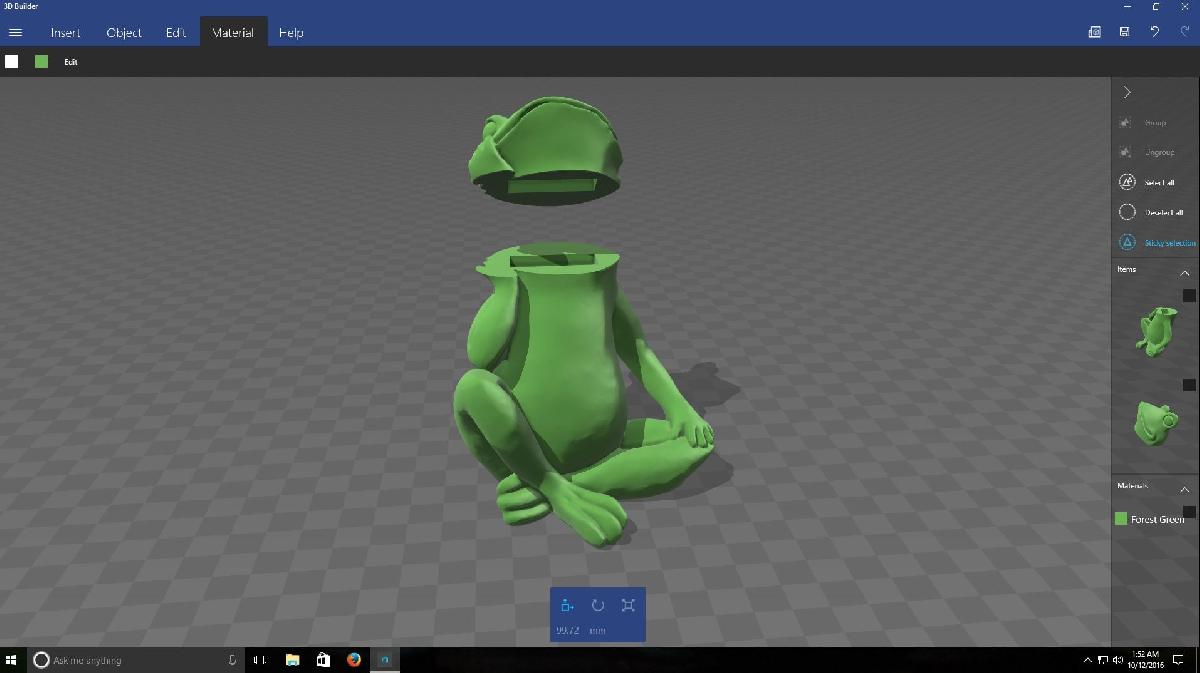This screenshot has height=673, width=1200.
Task: Check the frog body item checkbox
Action: [x=1189, y=296]
